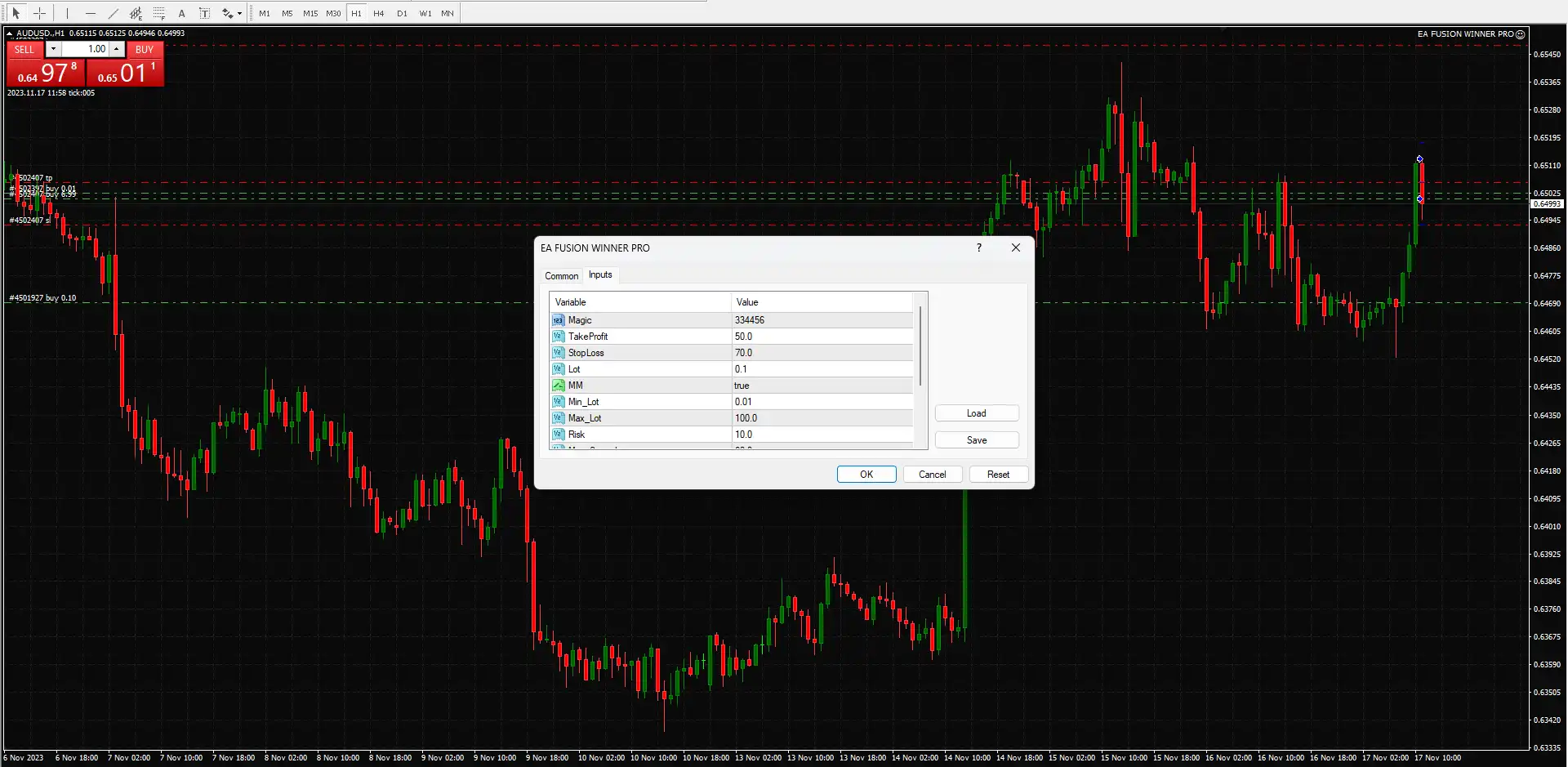Screen dimensions: 1568x767
Task: Select the Fibonacci retracement tool
Action: click(159, 13)
